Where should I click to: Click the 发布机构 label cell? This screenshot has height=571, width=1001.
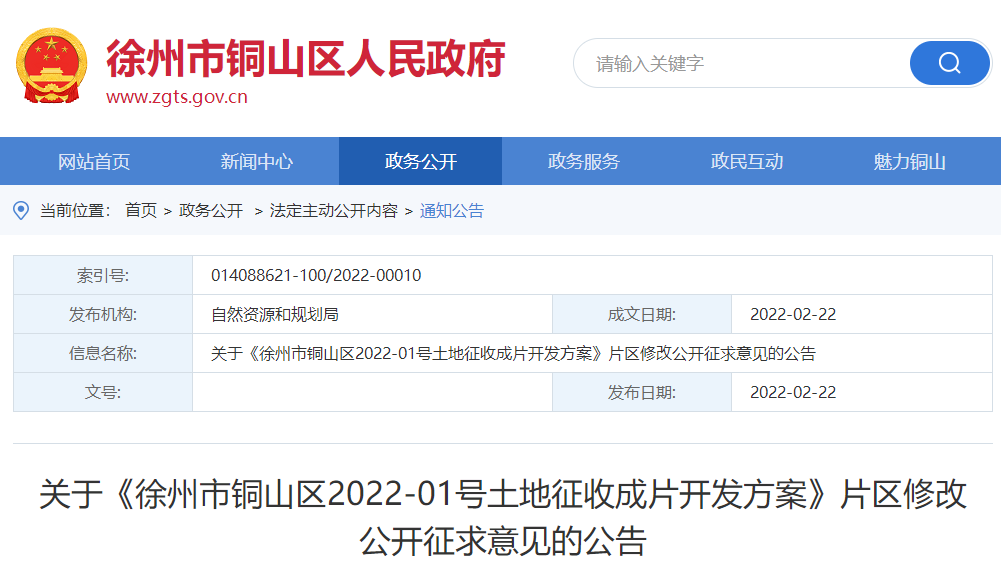point(103,314)
